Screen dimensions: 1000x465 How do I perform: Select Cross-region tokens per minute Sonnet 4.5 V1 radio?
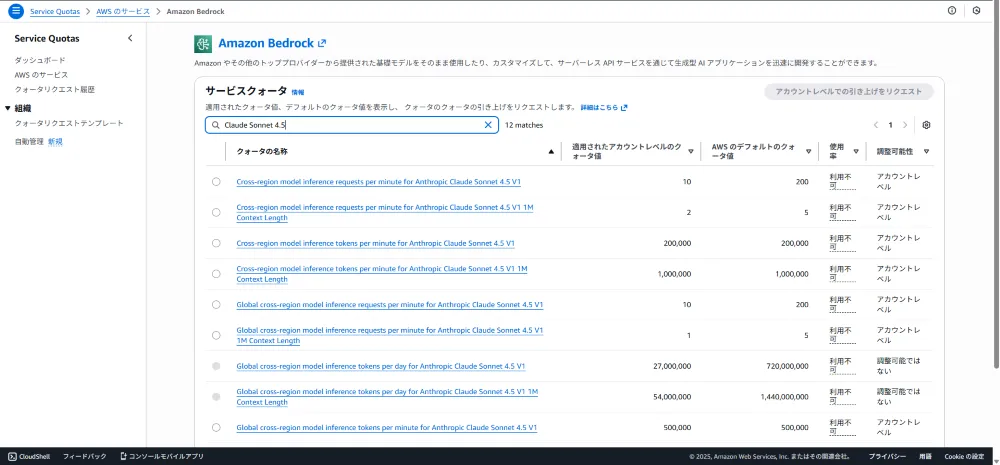point(216,243)
